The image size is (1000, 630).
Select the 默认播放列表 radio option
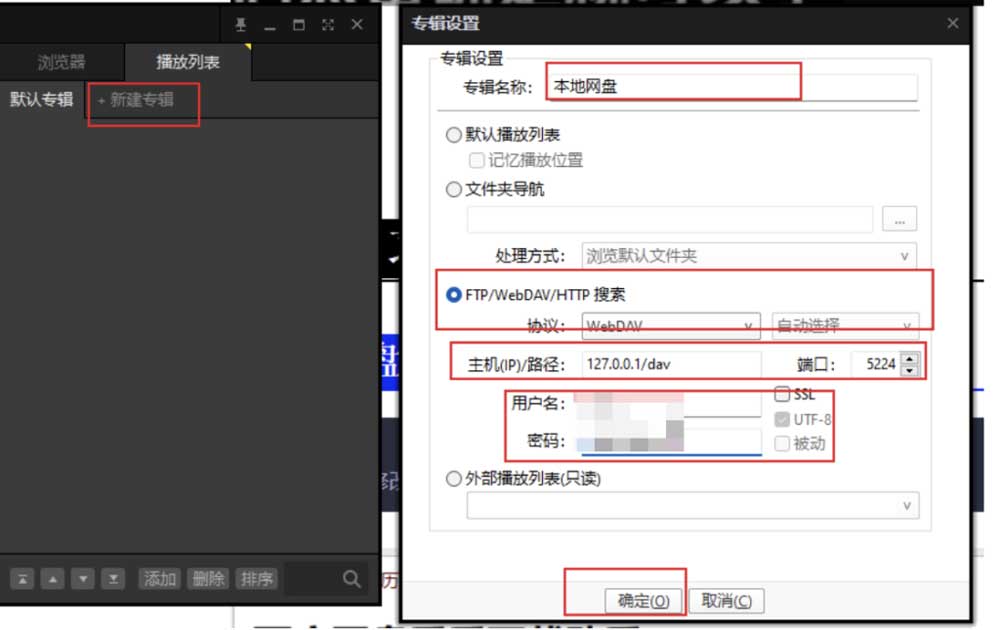[x=454, y=135]
